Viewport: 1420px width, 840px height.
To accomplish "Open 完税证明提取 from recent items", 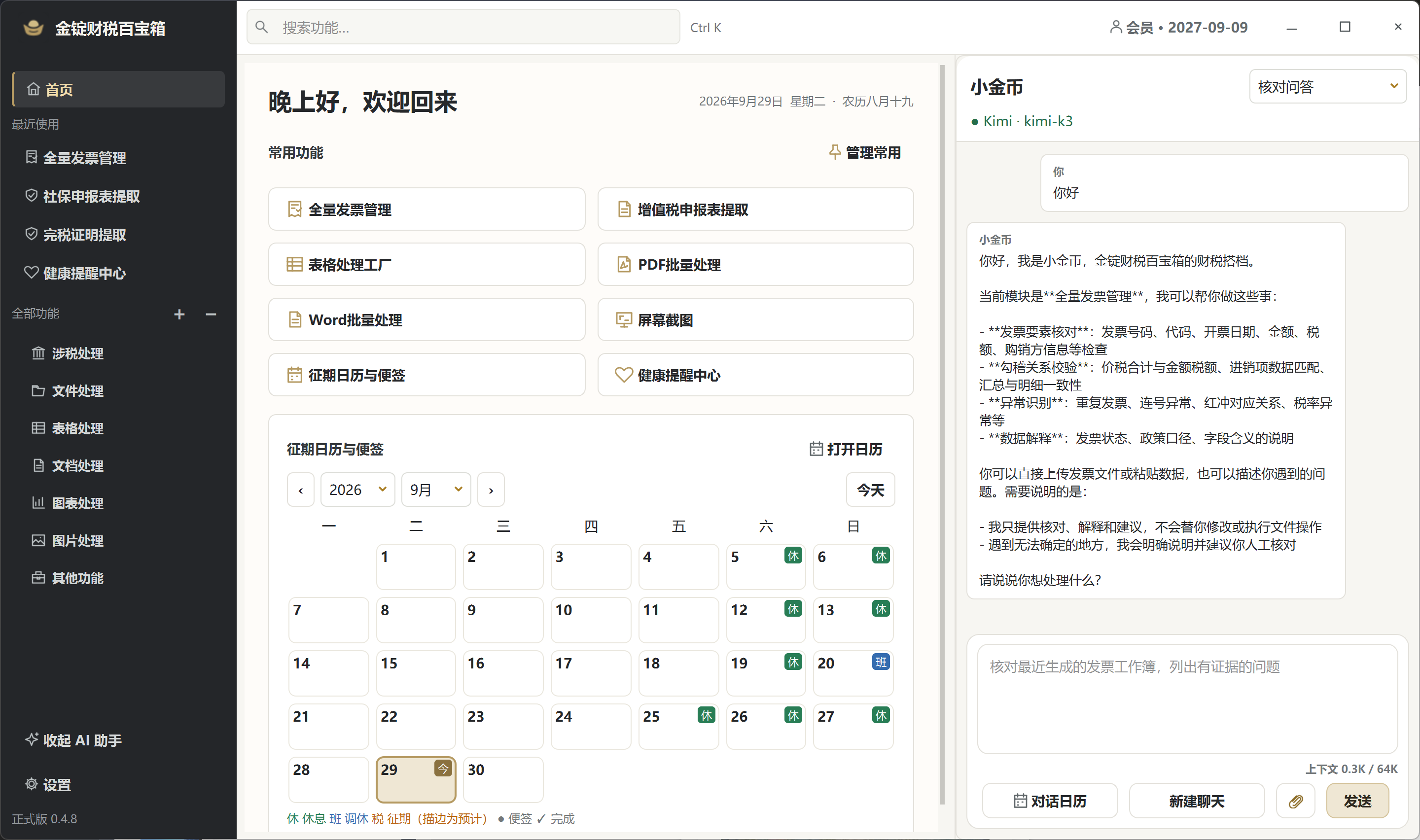I will pos(118,234).
